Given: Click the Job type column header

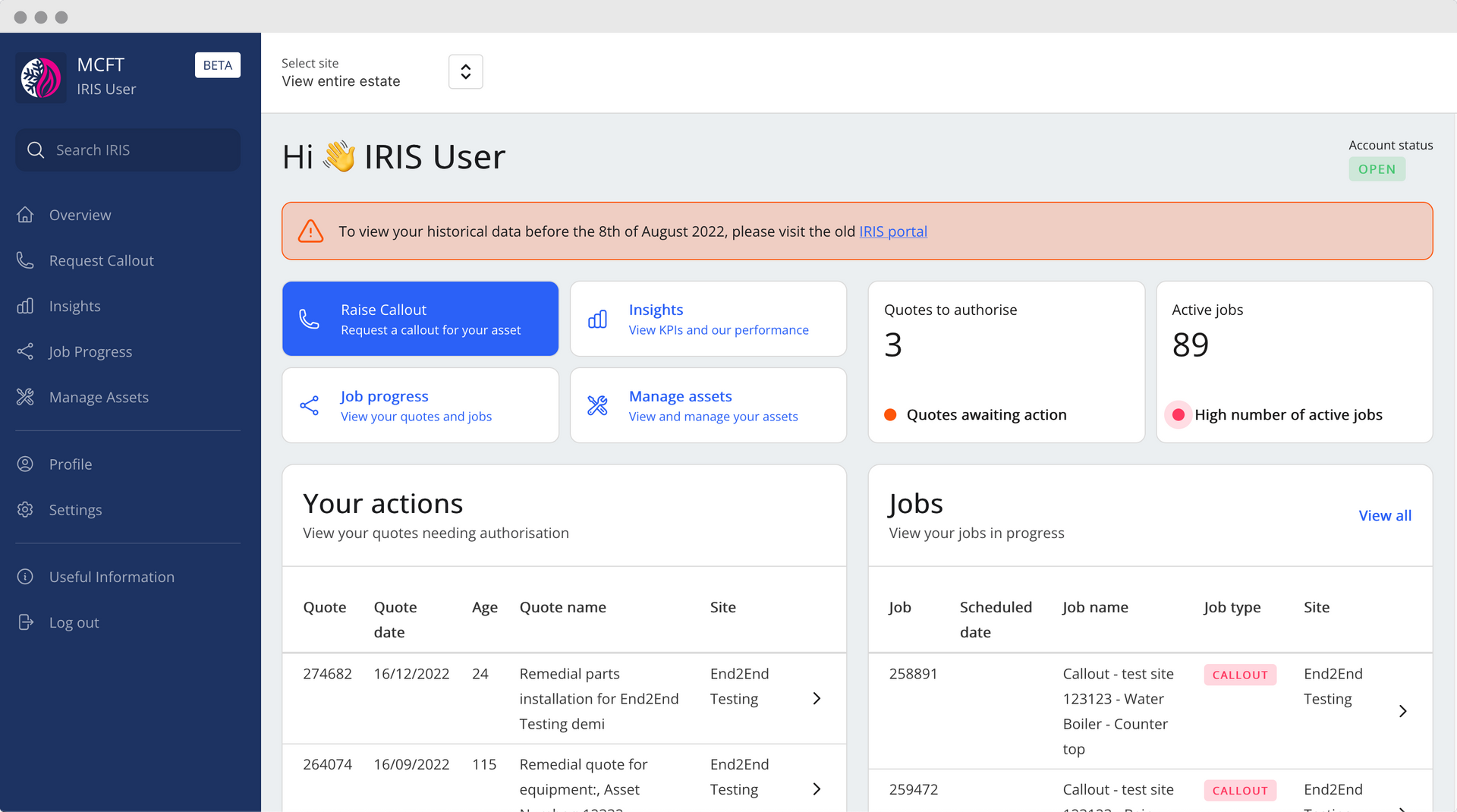Looking at the screenshot, I should (x=1232, y=607).
